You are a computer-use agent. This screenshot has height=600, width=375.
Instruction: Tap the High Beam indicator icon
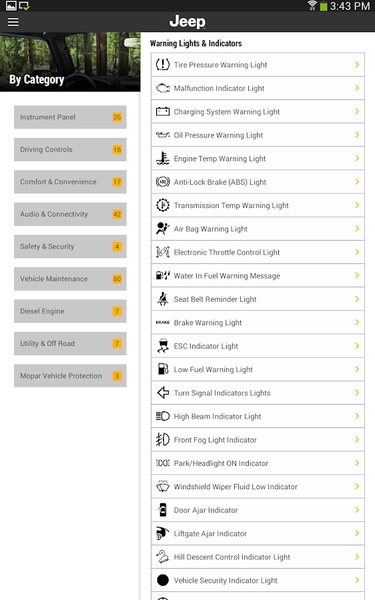pos(163,416)
